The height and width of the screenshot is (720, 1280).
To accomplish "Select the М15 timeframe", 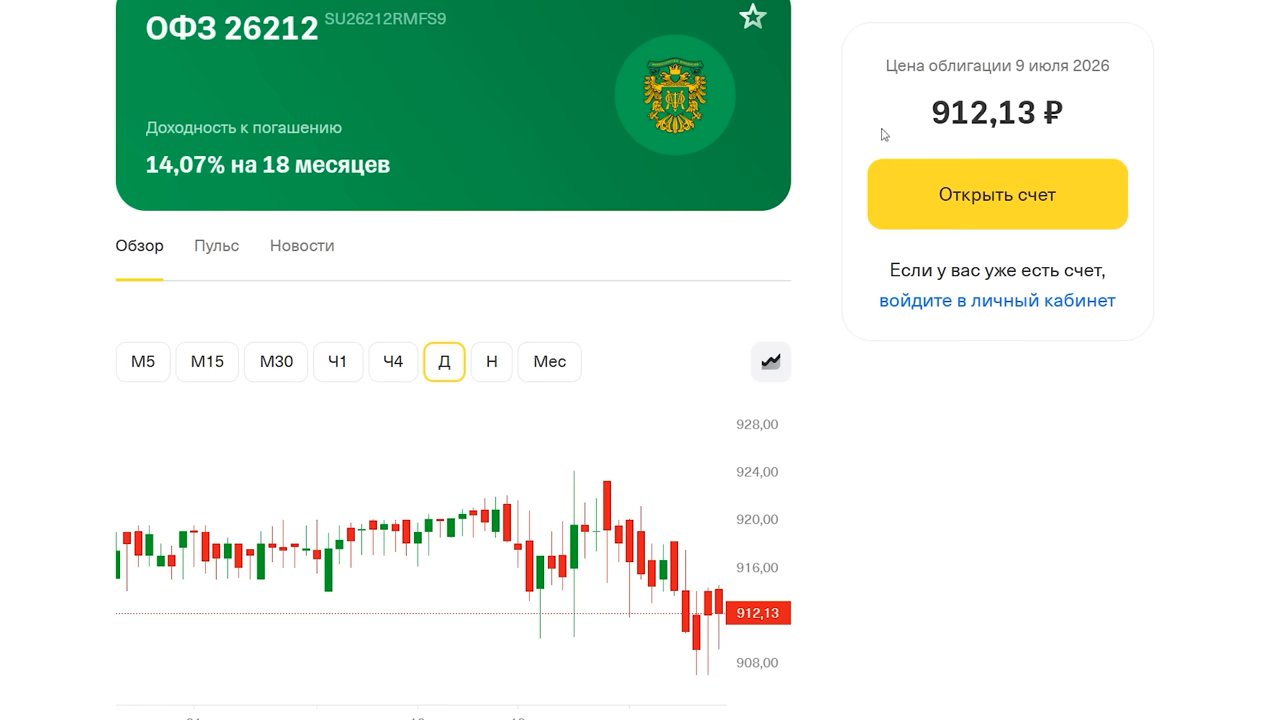I will (x=207, y=361).
